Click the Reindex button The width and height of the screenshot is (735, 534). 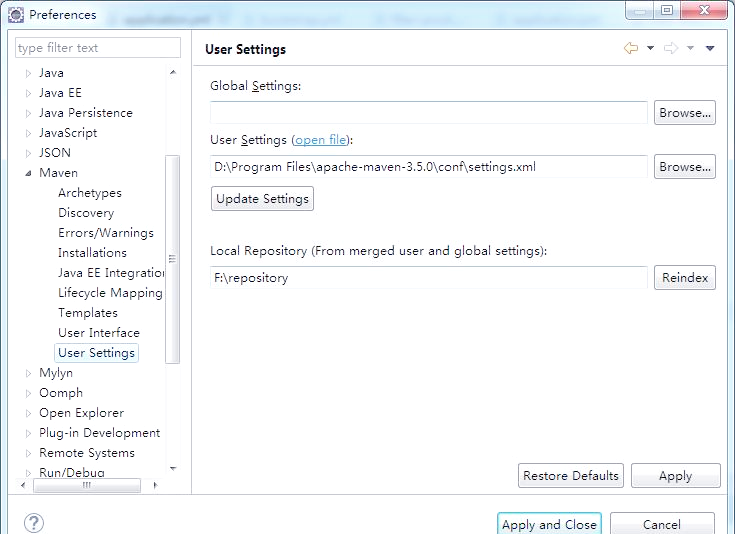685,278
